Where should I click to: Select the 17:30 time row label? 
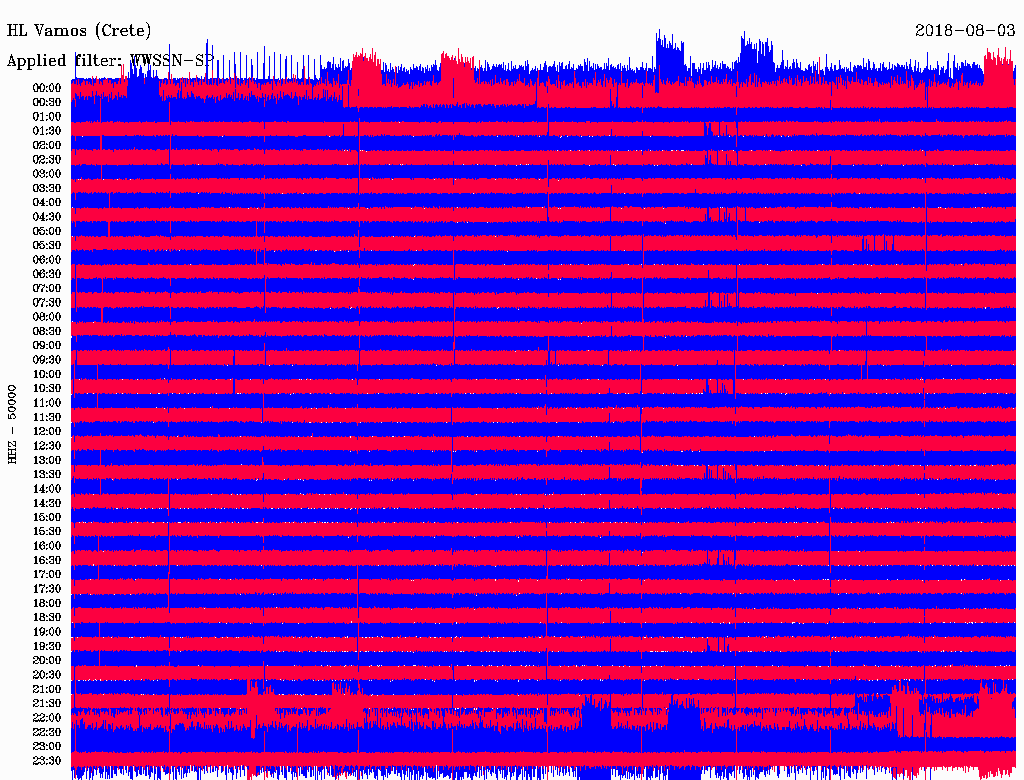coord(47,589)
